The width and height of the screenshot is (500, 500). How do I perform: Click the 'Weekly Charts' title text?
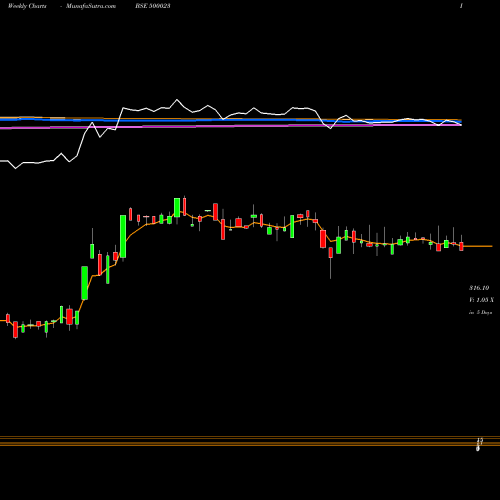point(27,6)
